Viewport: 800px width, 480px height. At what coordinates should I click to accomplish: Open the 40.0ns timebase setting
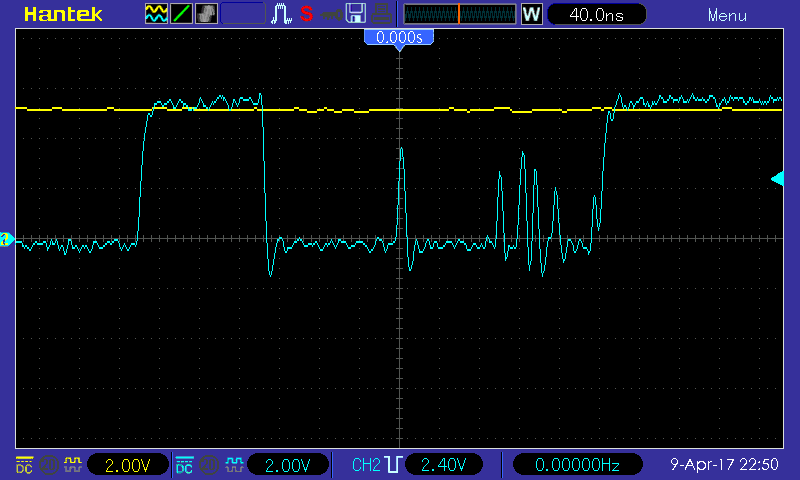point(597,14)
